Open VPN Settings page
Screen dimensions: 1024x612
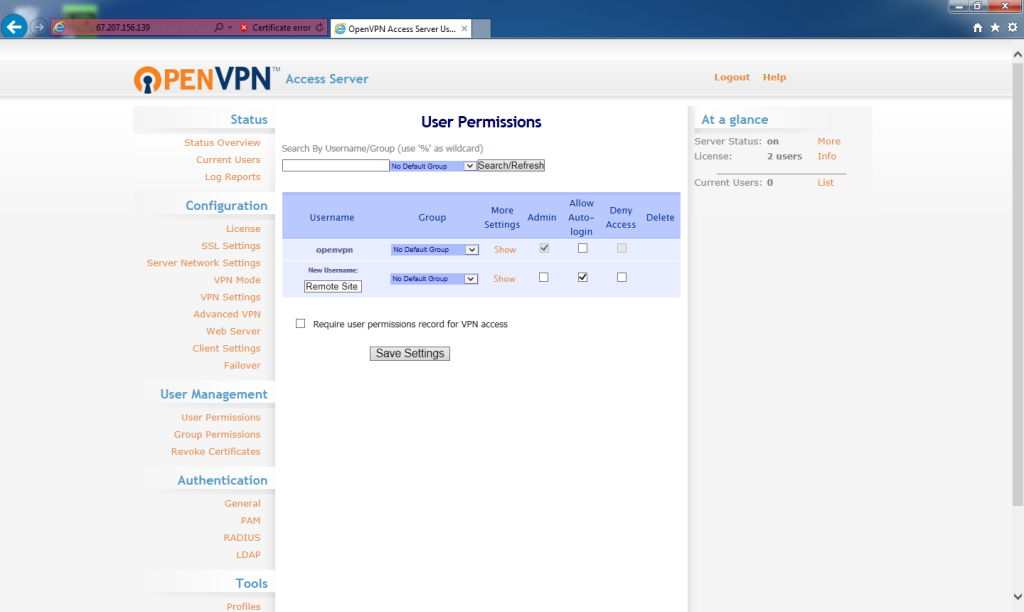tap(230, 297)
